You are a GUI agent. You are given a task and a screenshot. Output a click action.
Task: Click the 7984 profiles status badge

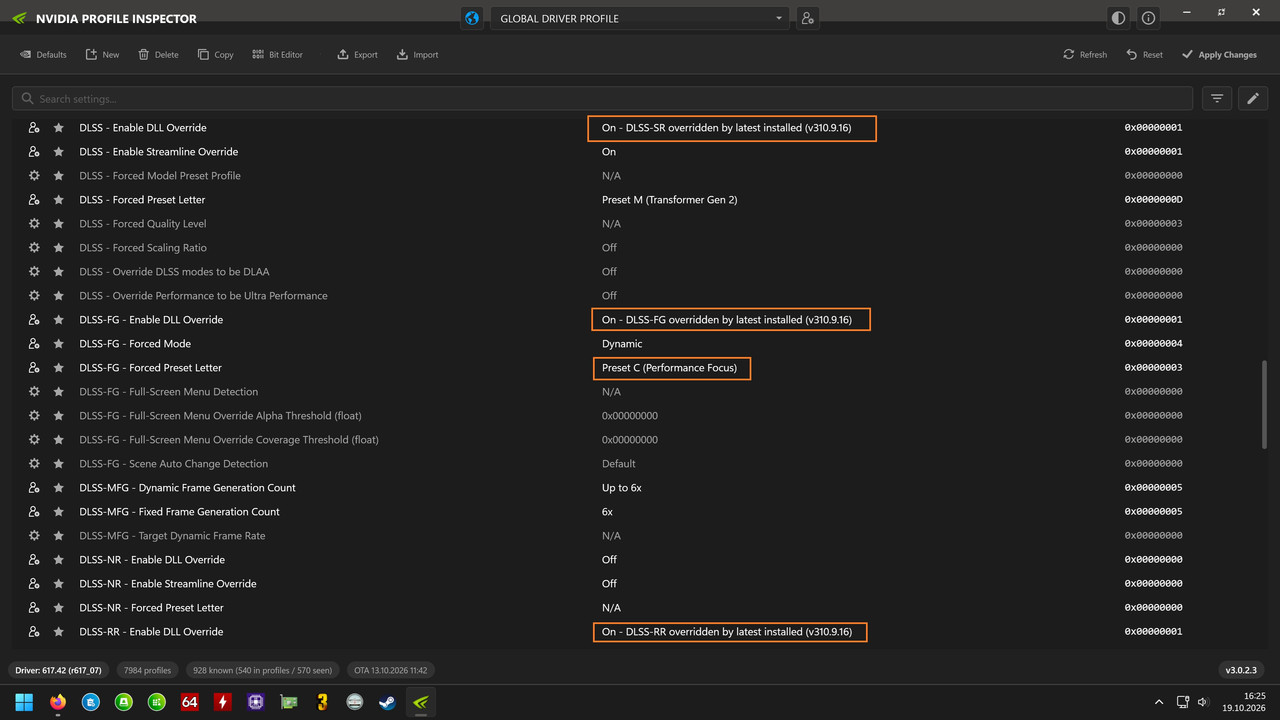click(147, 670)
